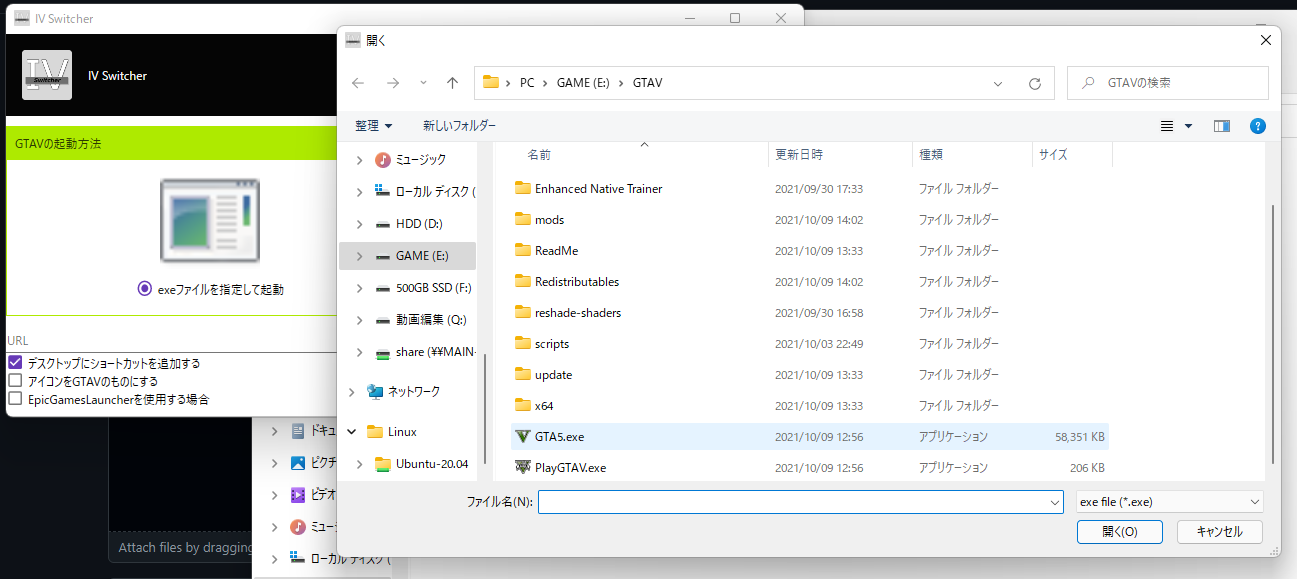
Task: Toggle the preview pane icon
Action: tap(1221, 126)
